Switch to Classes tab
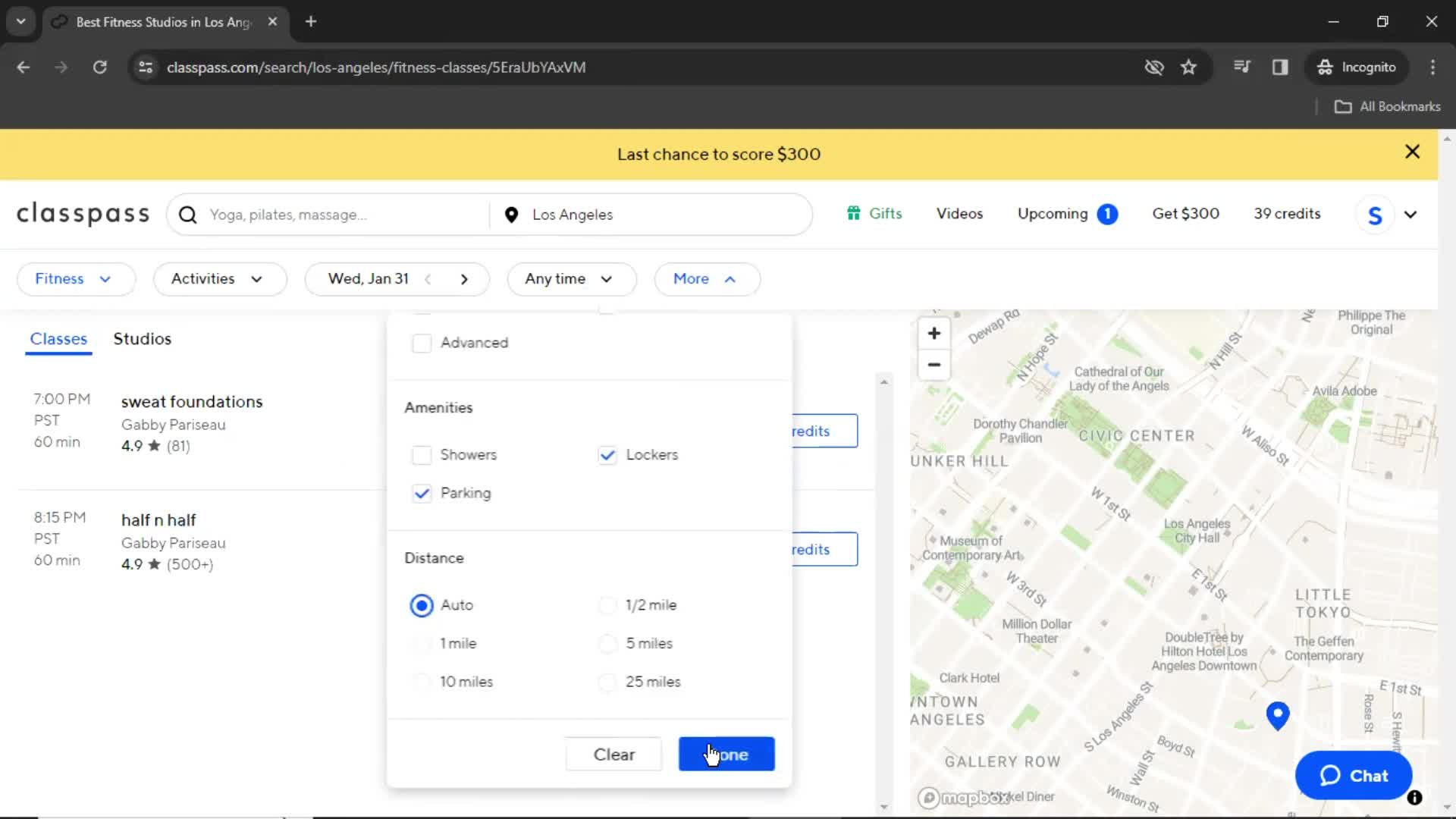Viewport: 1456px width, 819px height. click(58, 339)
